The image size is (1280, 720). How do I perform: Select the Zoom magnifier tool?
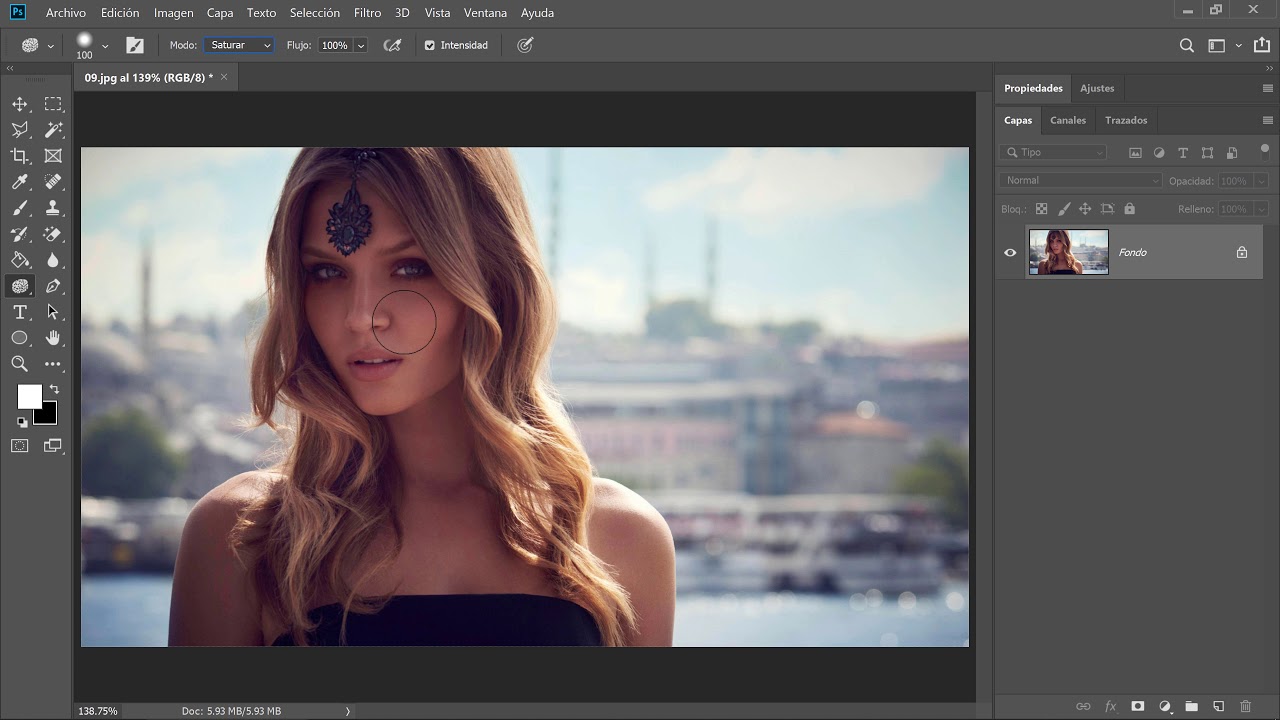[19, 364]
